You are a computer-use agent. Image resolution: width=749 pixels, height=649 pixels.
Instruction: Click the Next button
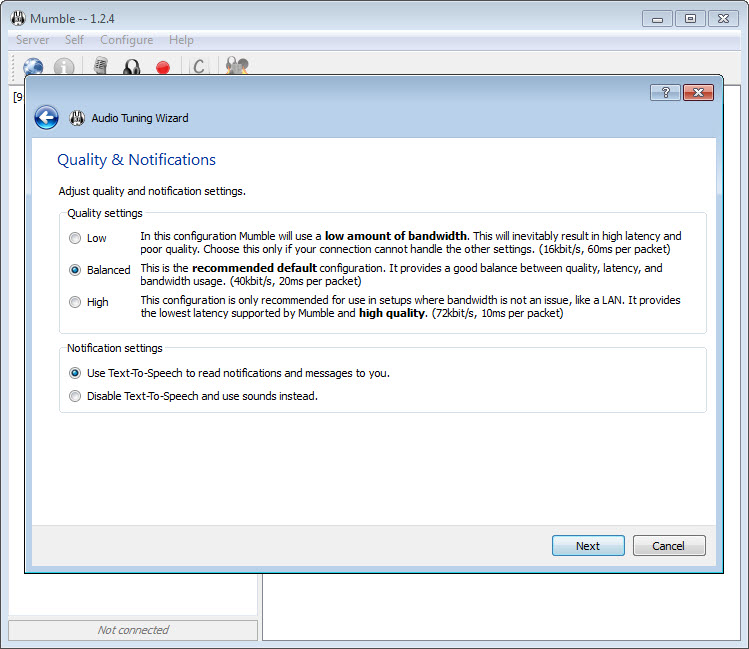tap(588, 545)
